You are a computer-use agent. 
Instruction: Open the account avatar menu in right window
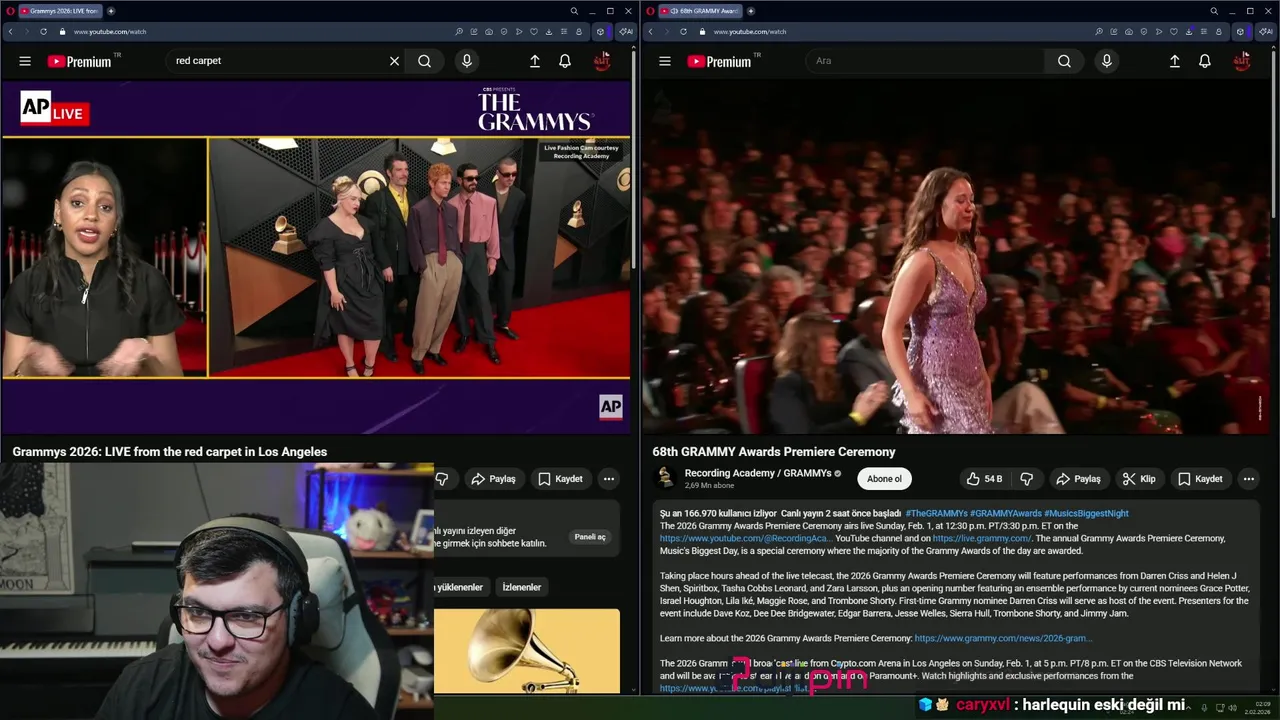1241,61
